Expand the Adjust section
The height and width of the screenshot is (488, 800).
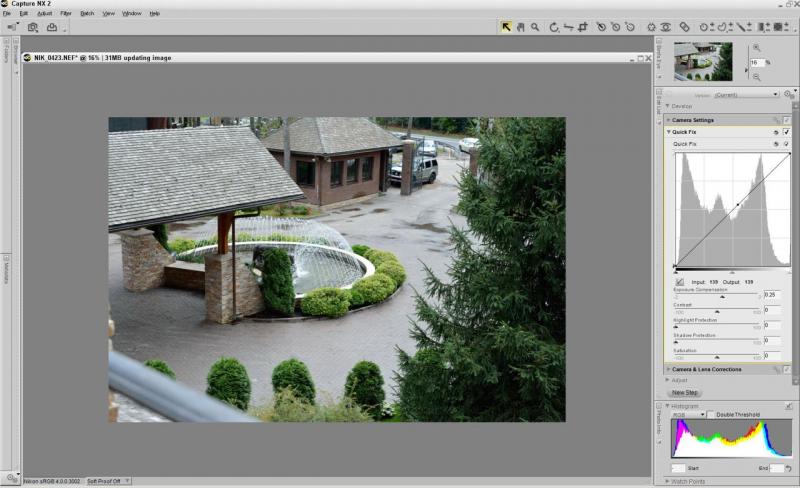(667, 380)
